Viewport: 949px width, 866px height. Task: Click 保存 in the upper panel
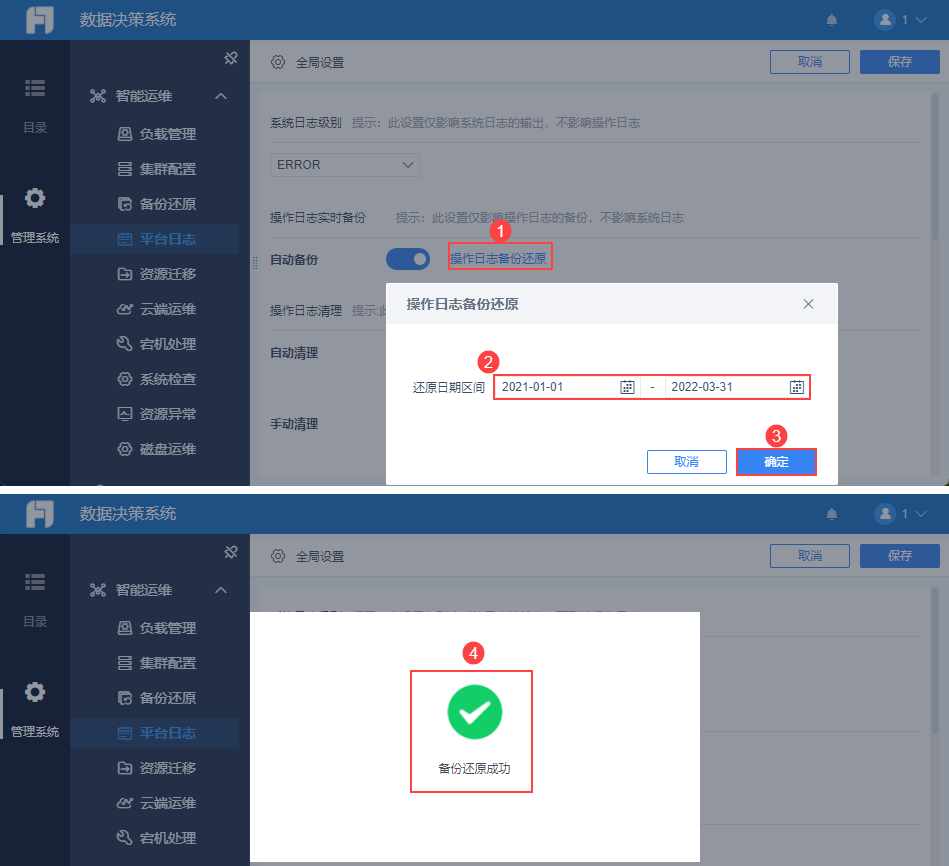tap(899, 62)
